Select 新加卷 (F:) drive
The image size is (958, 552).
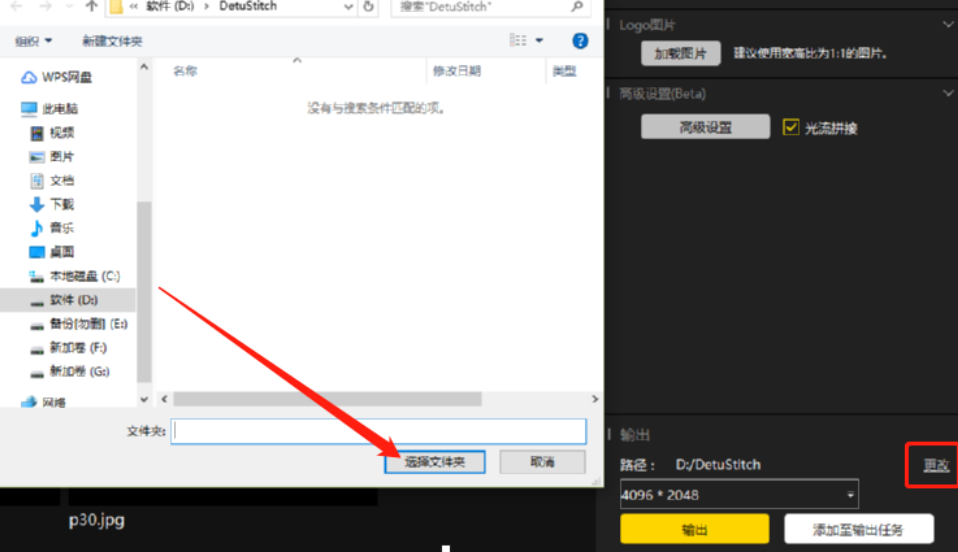68,348
